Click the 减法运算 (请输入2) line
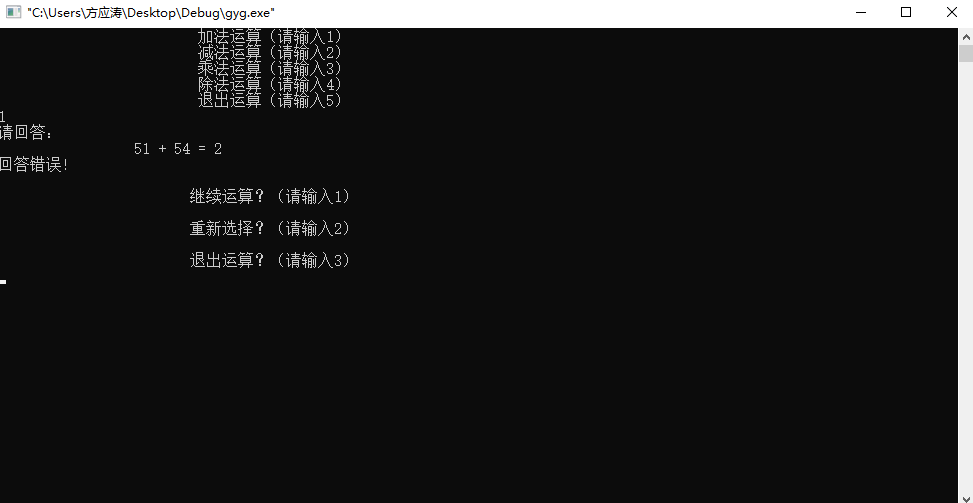Screen dimensions: 973x503 click(270, 52)
